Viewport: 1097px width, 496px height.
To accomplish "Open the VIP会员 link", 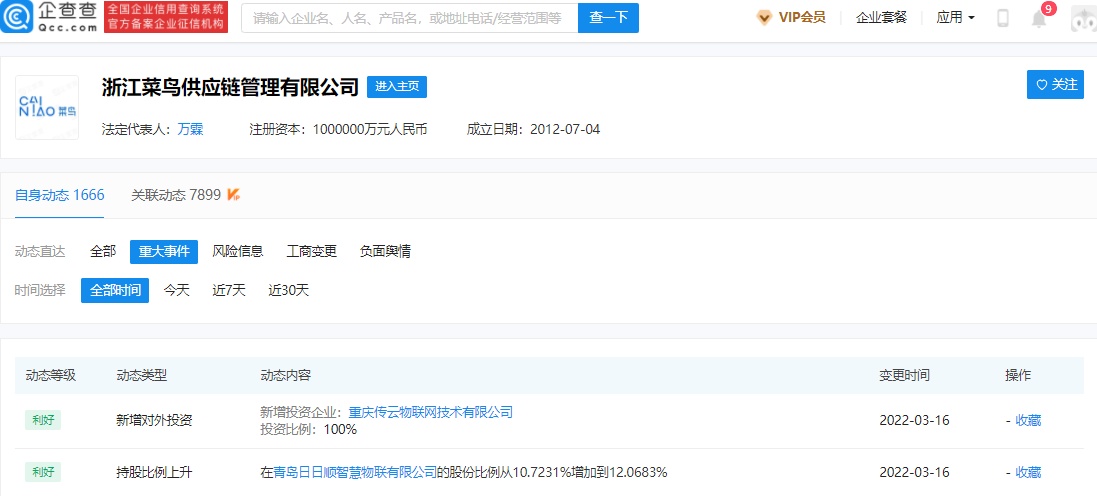I will tap(802, 17).
